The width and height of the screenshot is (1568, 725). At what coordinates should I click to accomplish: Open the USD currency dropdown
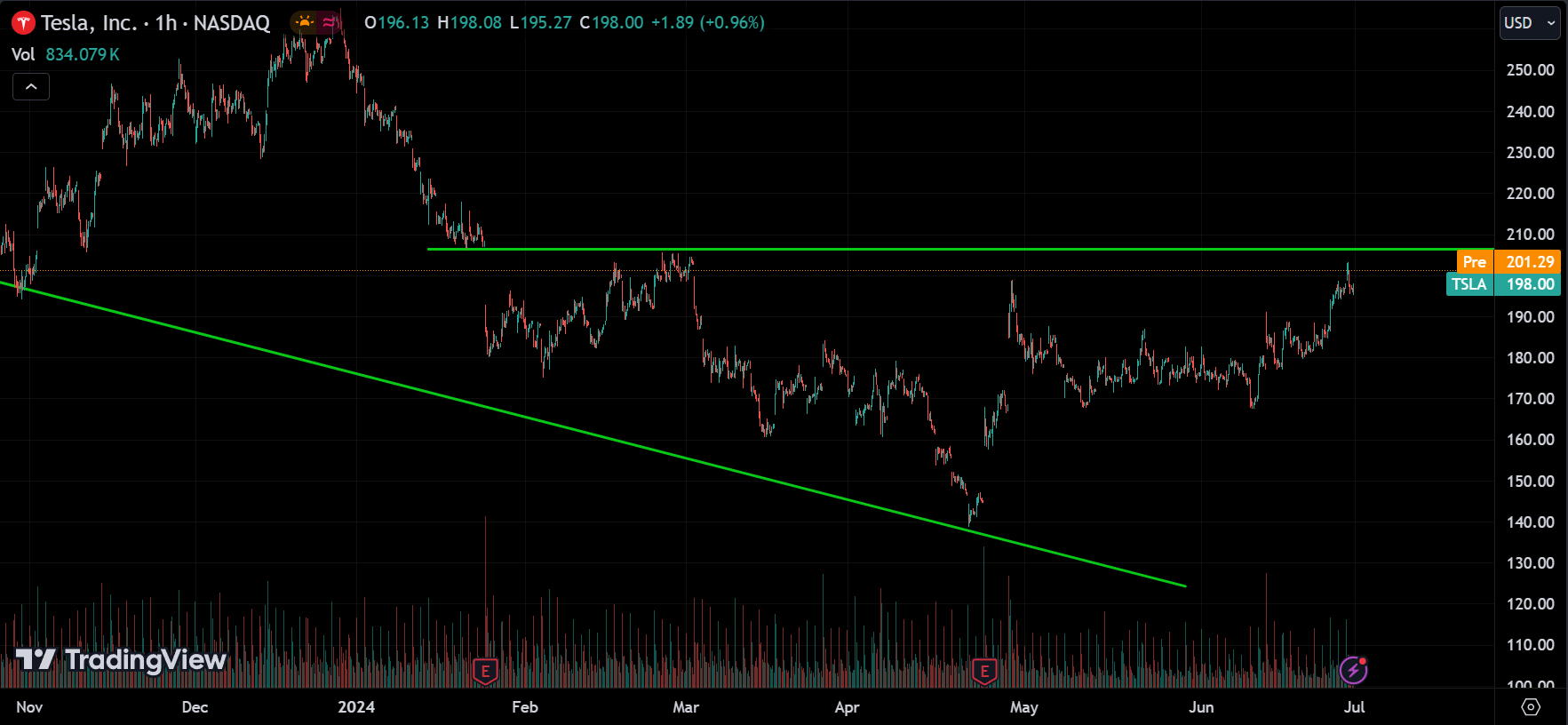pos(1530,23)
